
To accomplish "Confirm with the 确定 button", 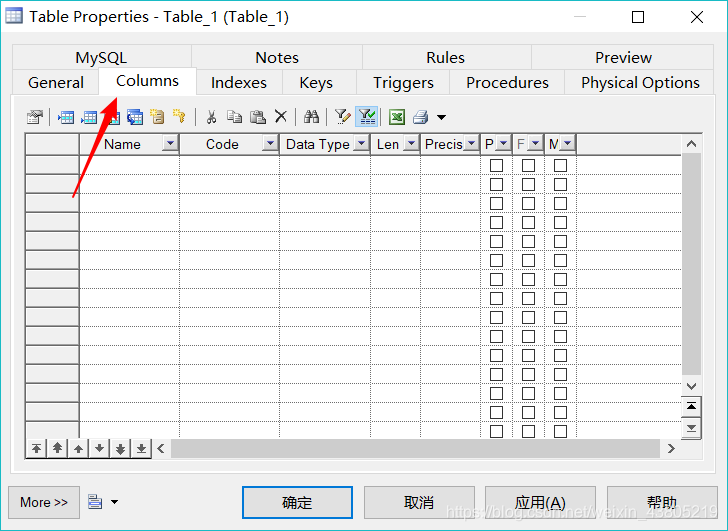I will tap(297, 502).
